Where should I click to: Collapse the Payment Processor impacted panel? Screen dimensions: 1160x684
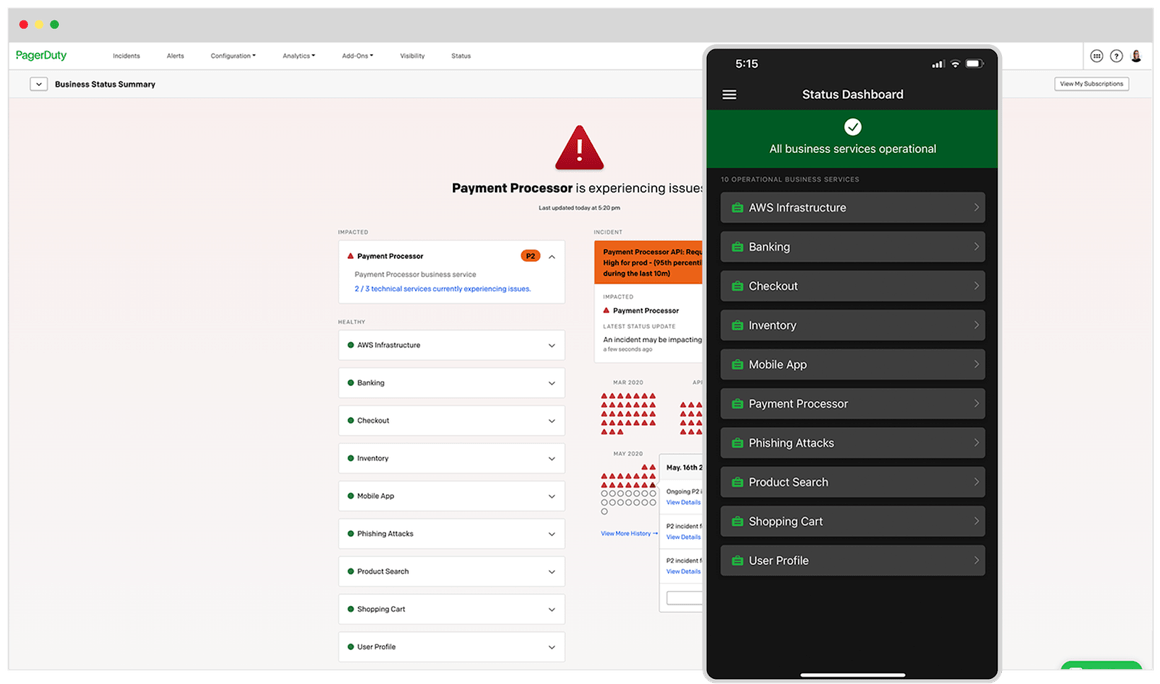553,255
